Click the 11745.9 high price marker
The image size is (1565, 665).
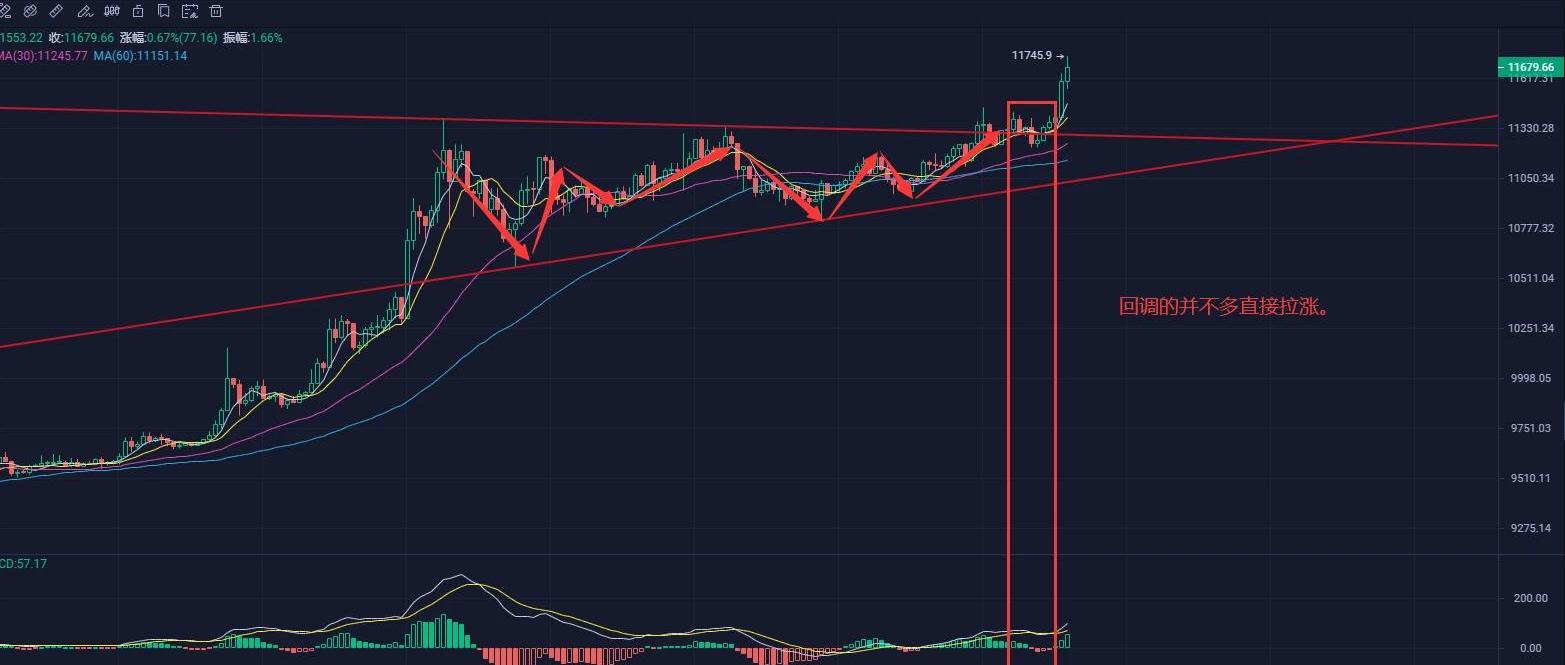(1033, 57)
